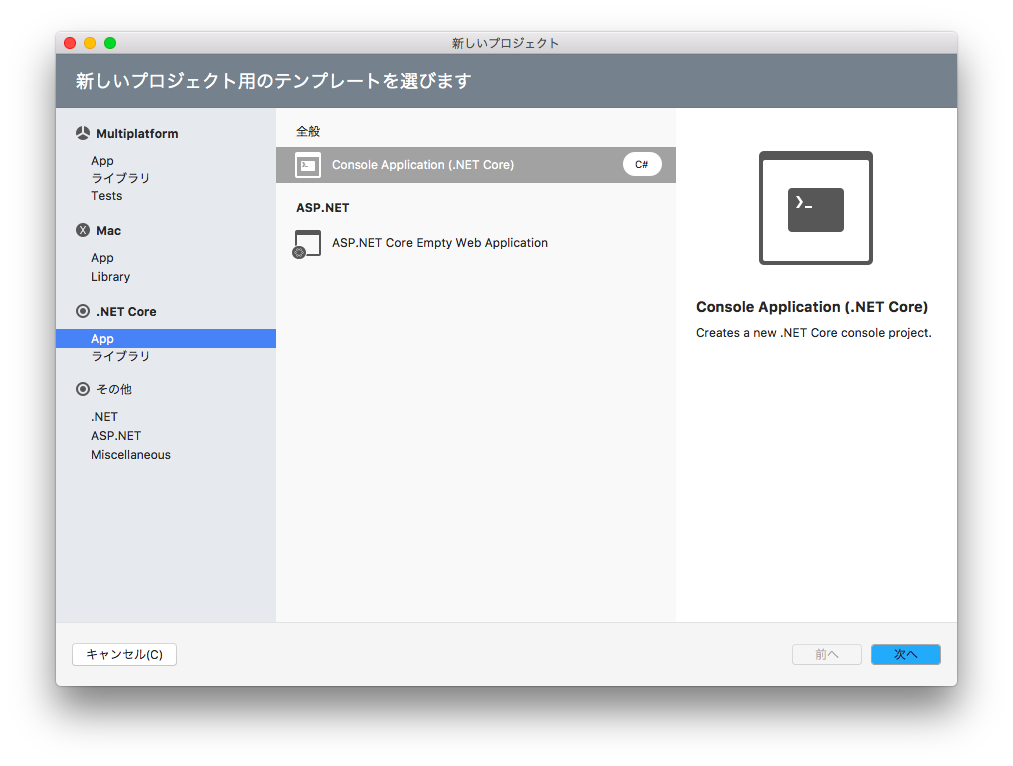Click the 'Creates a new .NET Core console project.' text
This screenshot has height=766, width=1013.
point(813,333)
